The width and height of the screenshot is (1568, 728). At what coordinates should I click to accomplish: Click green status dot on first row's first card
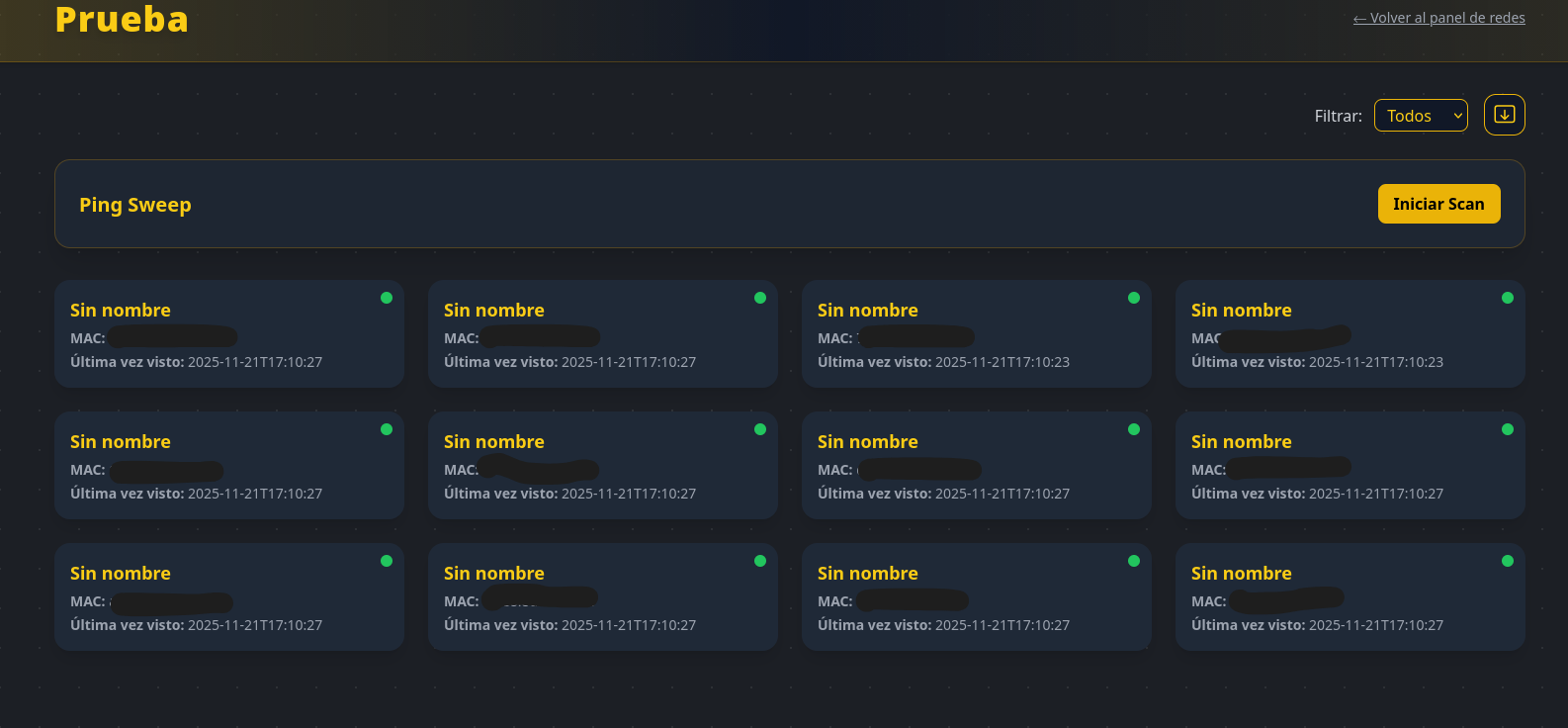(387, 298)
